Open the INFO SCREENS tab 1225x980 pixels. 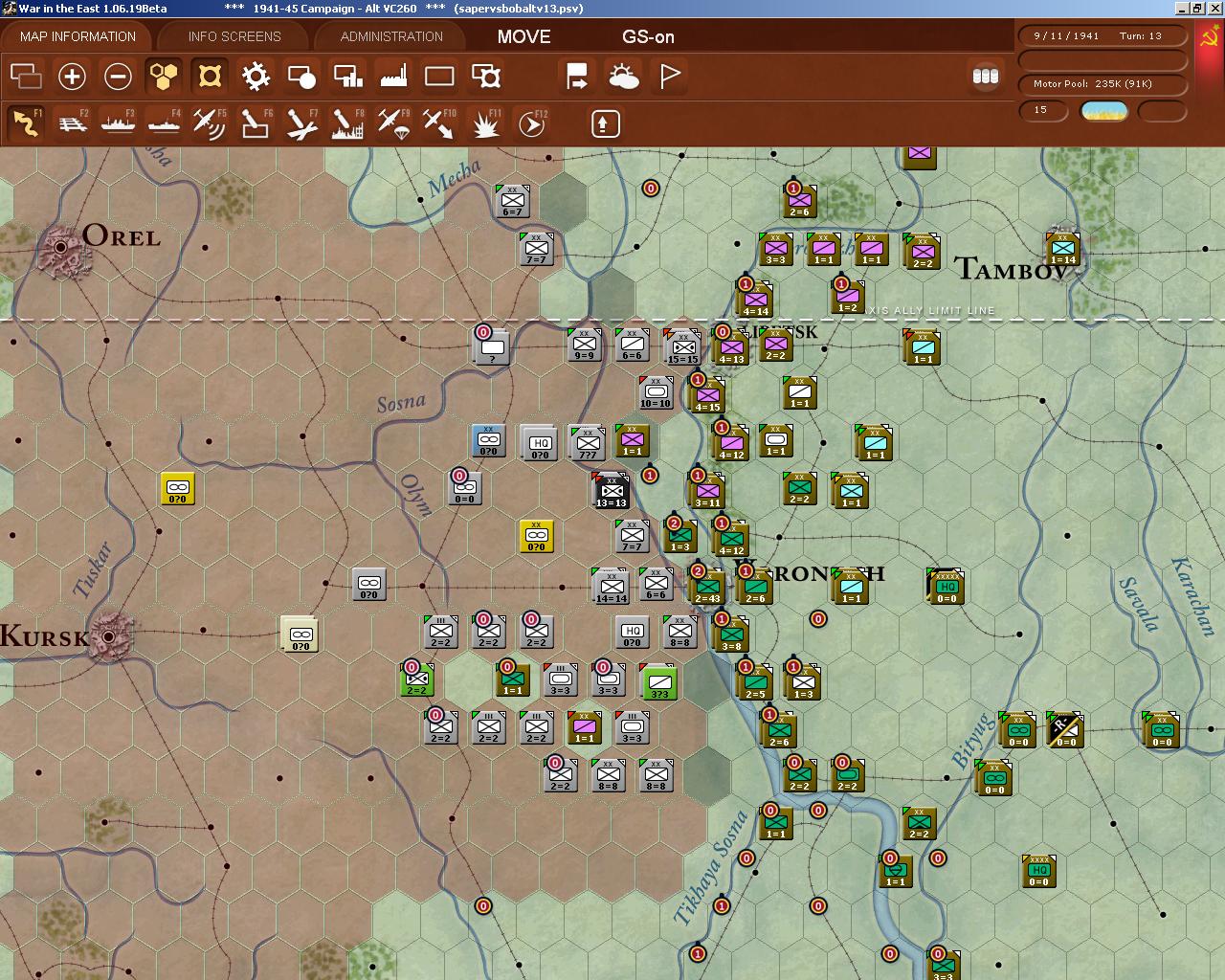pos(234,36)
